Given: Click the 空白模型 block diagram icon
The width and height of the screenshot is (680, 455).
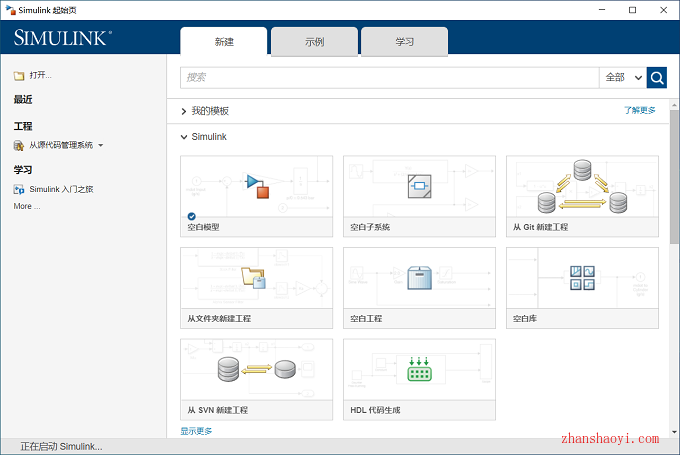Looking at the screenshot, I should 258,186.
